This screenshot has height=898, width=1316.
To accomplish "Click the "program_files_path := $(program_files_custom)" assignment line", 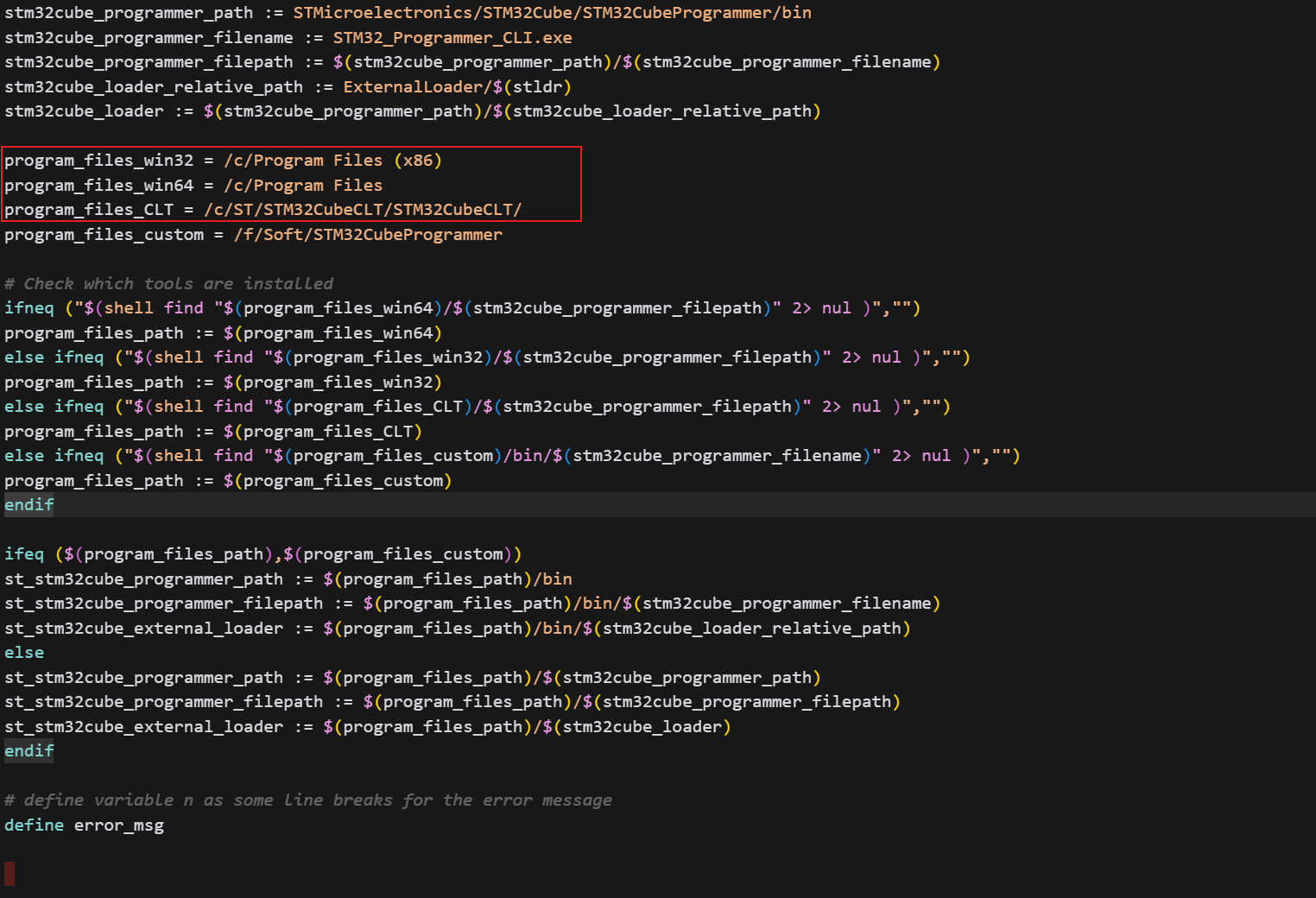I will [x=228, y=481].
